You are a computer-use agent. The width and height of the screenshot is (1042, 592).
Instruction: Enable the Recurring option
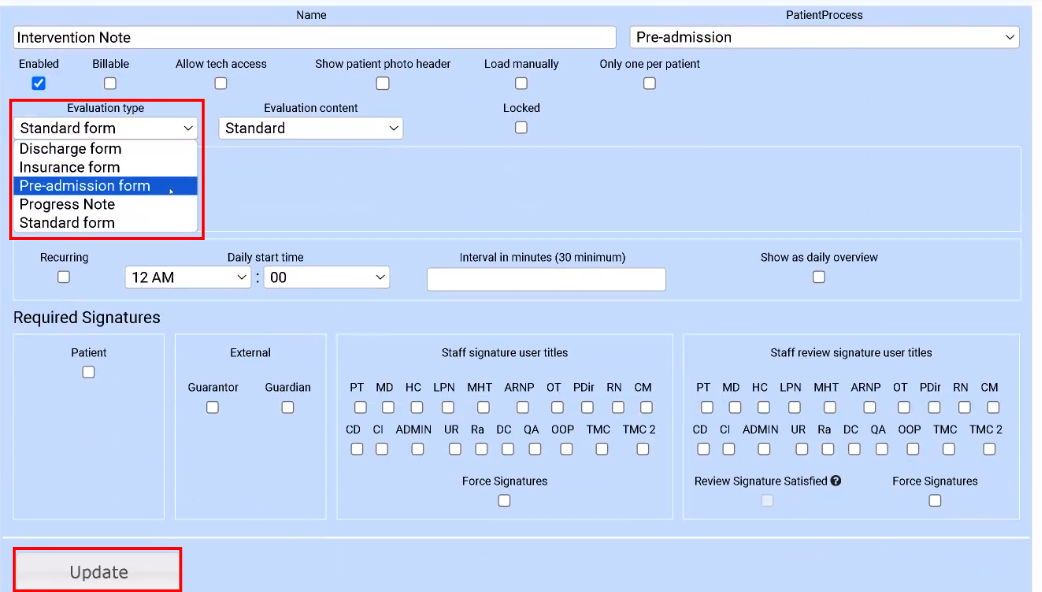[63, 277]
